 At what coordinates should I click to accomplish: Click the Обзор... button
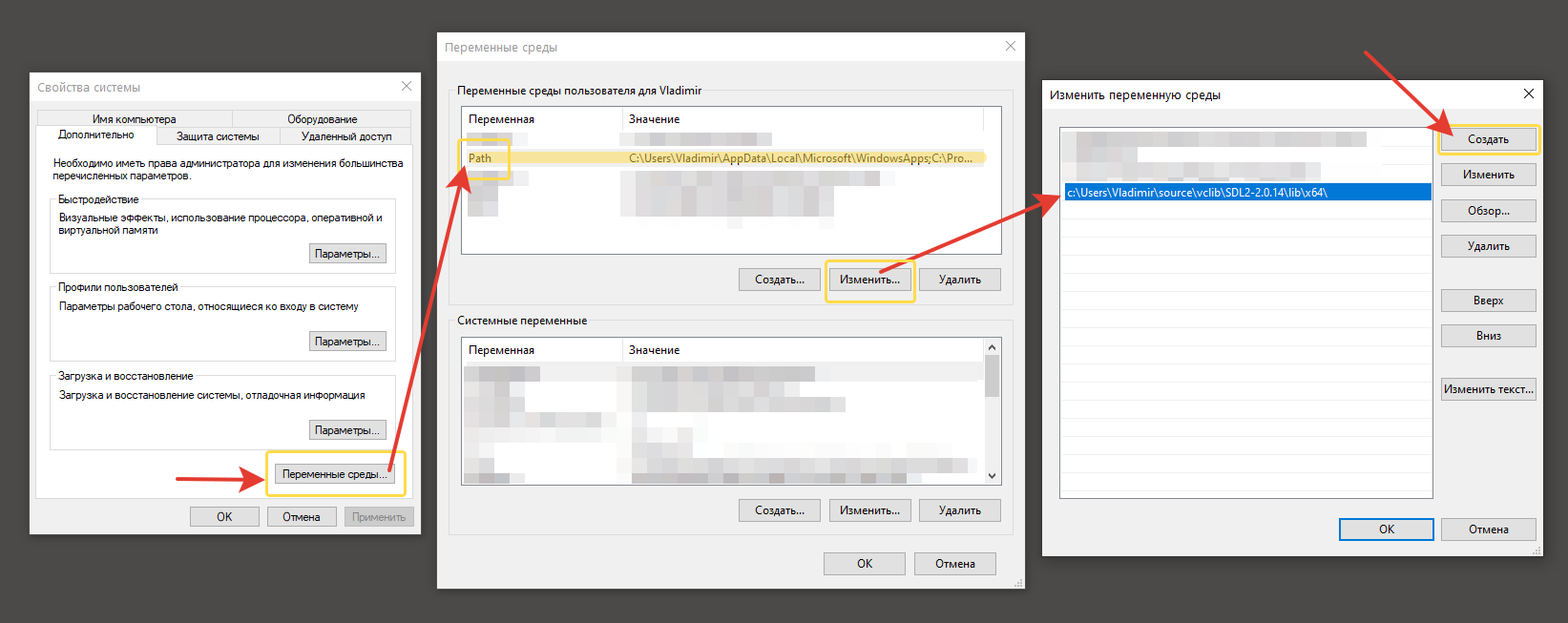[1489, 211]
